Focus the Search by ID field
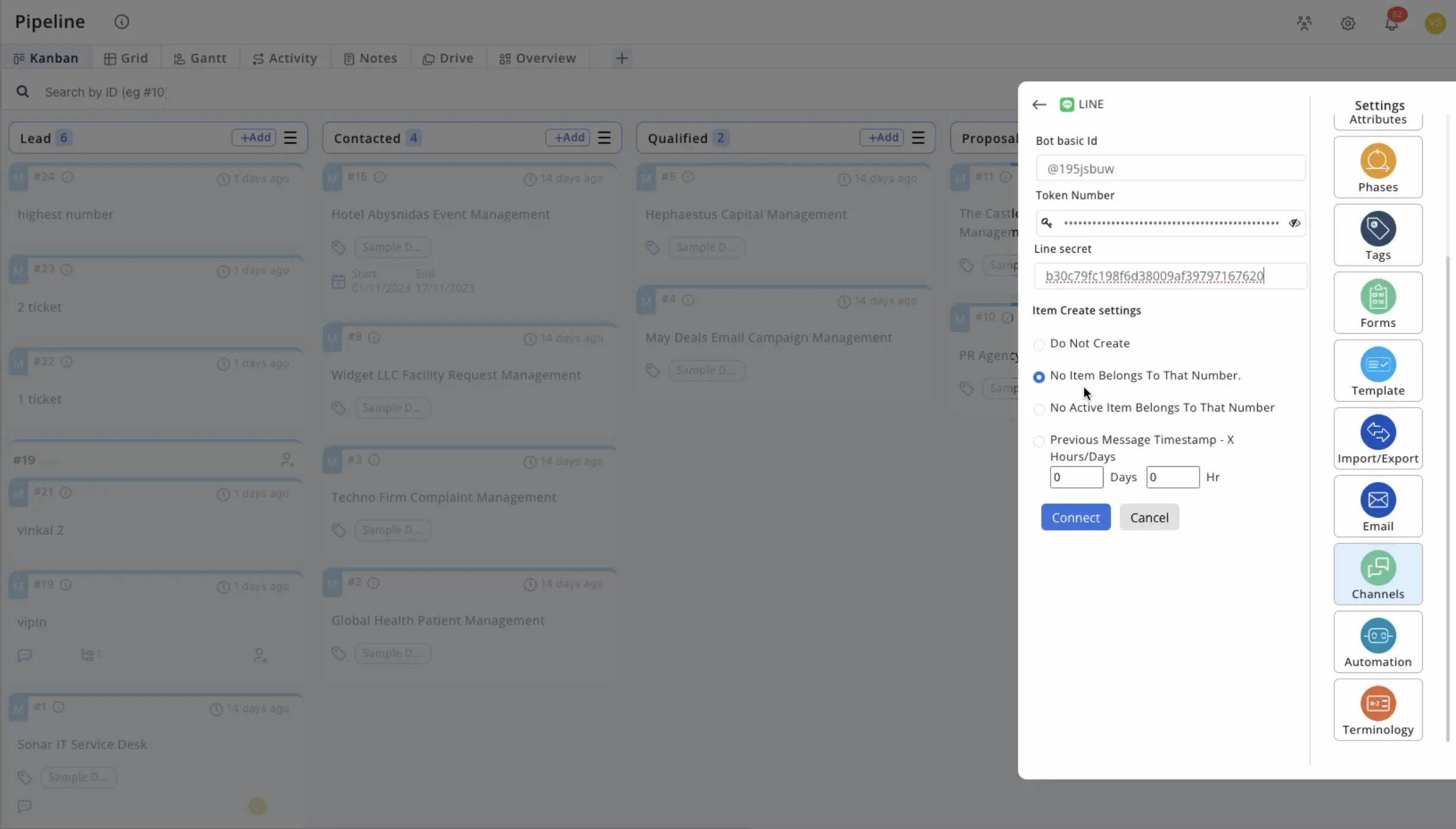1456x829 pixels. point(106,93)
